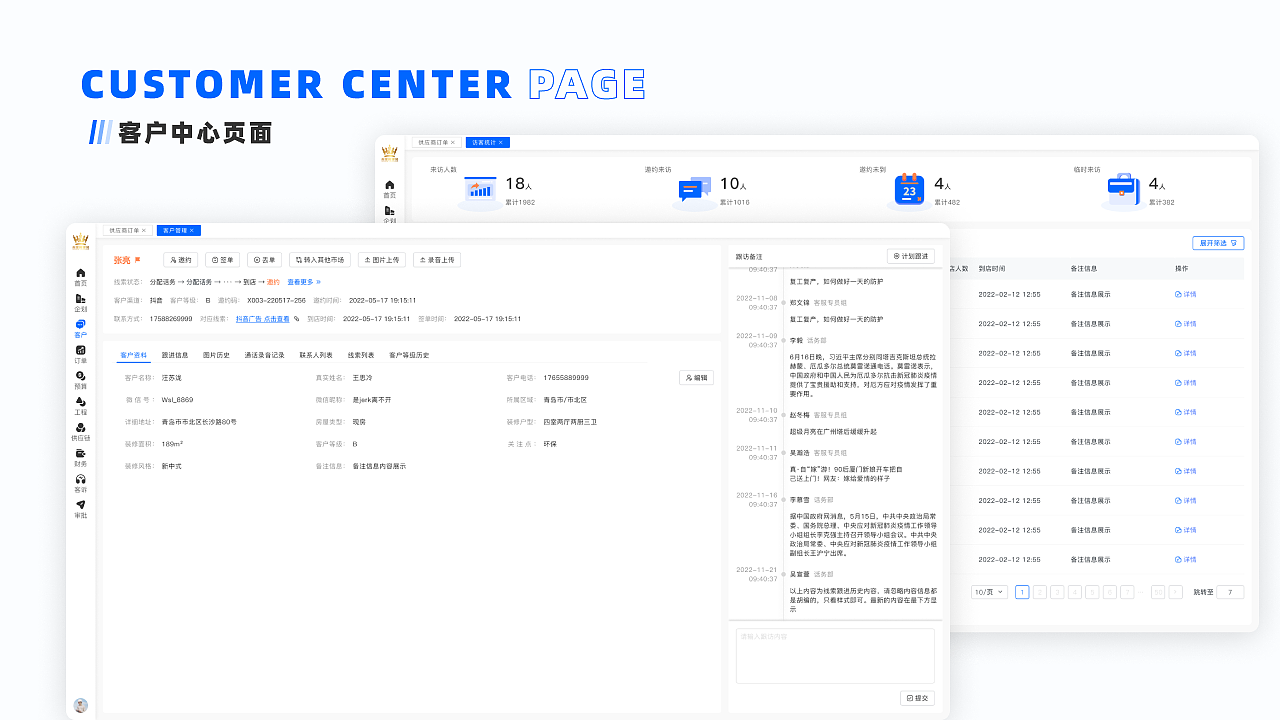Click 计划跟进 button
Image resolution: width=1280 pixels, height=720 pixels.
[x=910, y=256]
